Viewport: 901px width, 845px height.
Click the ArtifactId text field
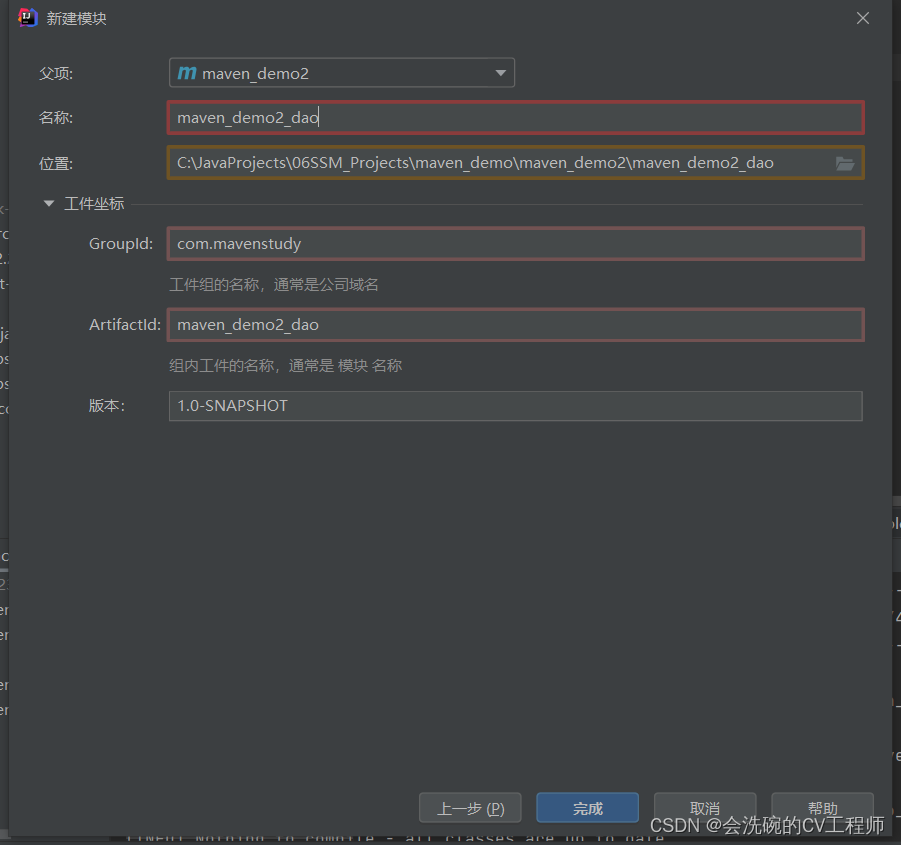click(514, 325)
